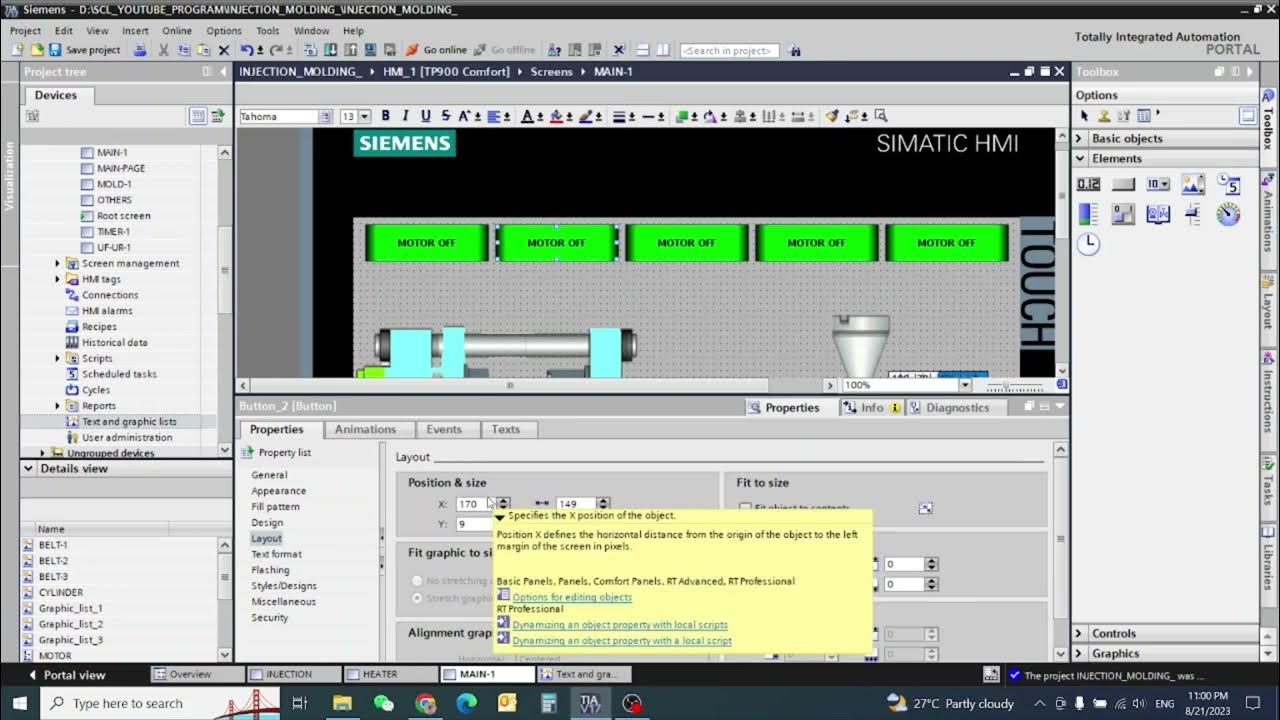The image size is (1280, 720).
Task: Expand HMI tags tree node
Action: coord(57,279)
